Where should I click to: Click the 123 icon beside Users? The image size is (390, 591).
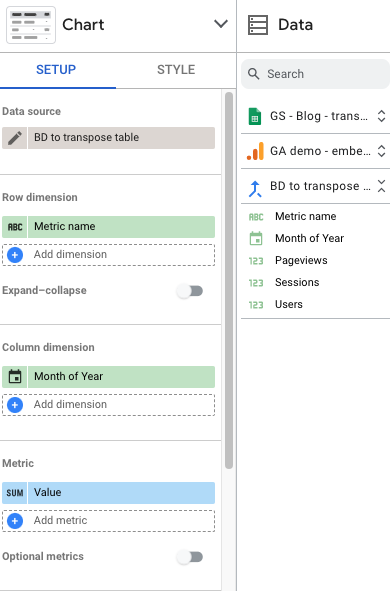pos(256,305)
